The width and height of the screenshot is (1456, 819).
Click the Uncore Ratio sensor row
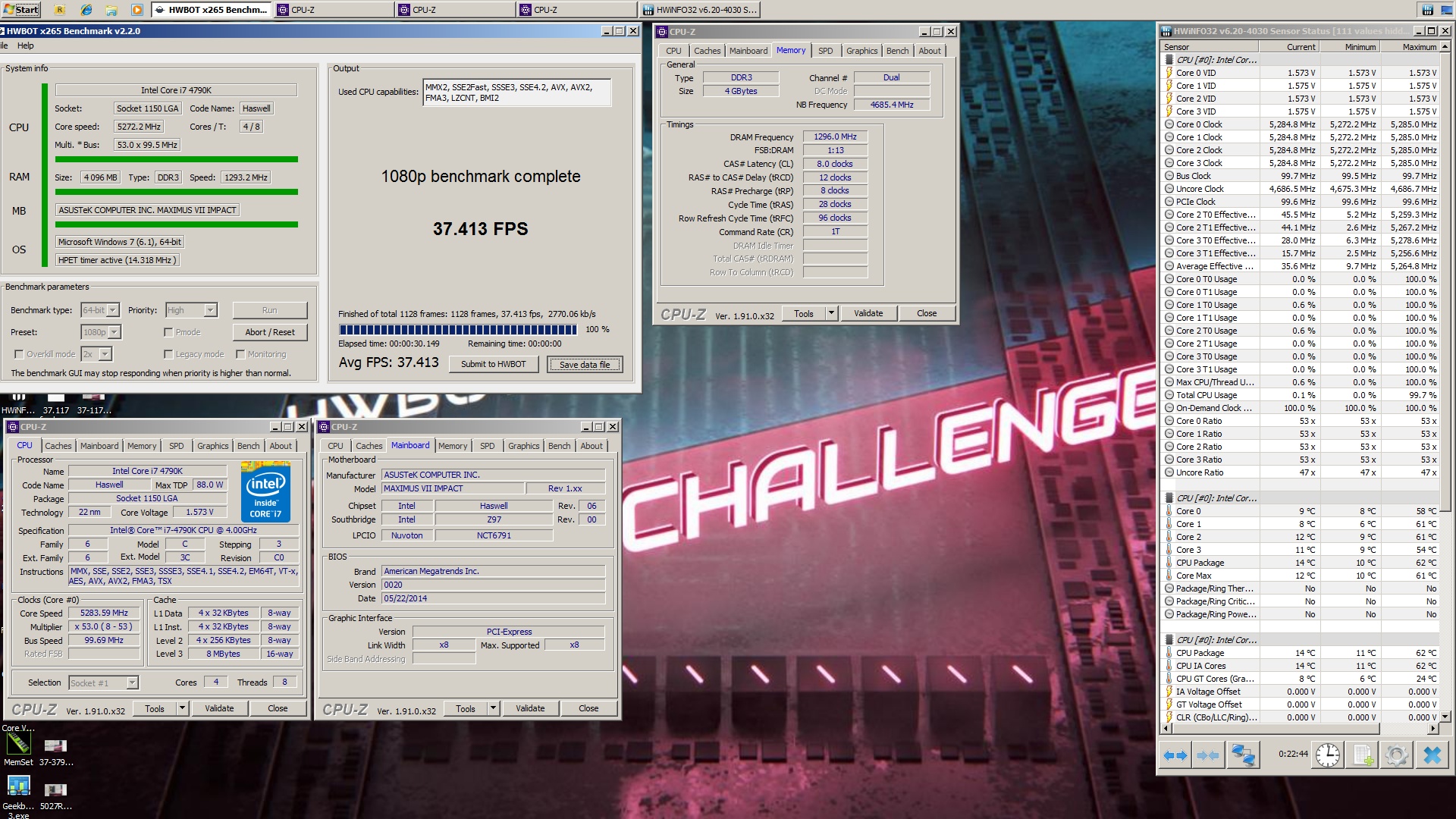pos(1301,472)
